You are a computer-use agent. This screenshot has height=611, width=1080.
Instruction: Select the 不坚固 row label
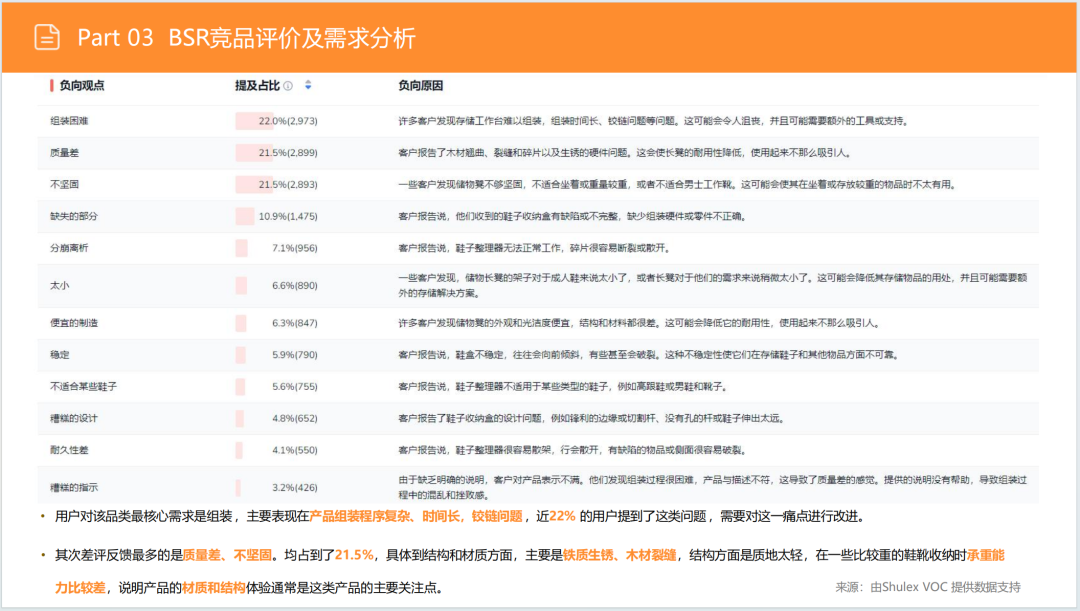click(x=64, y=184)
